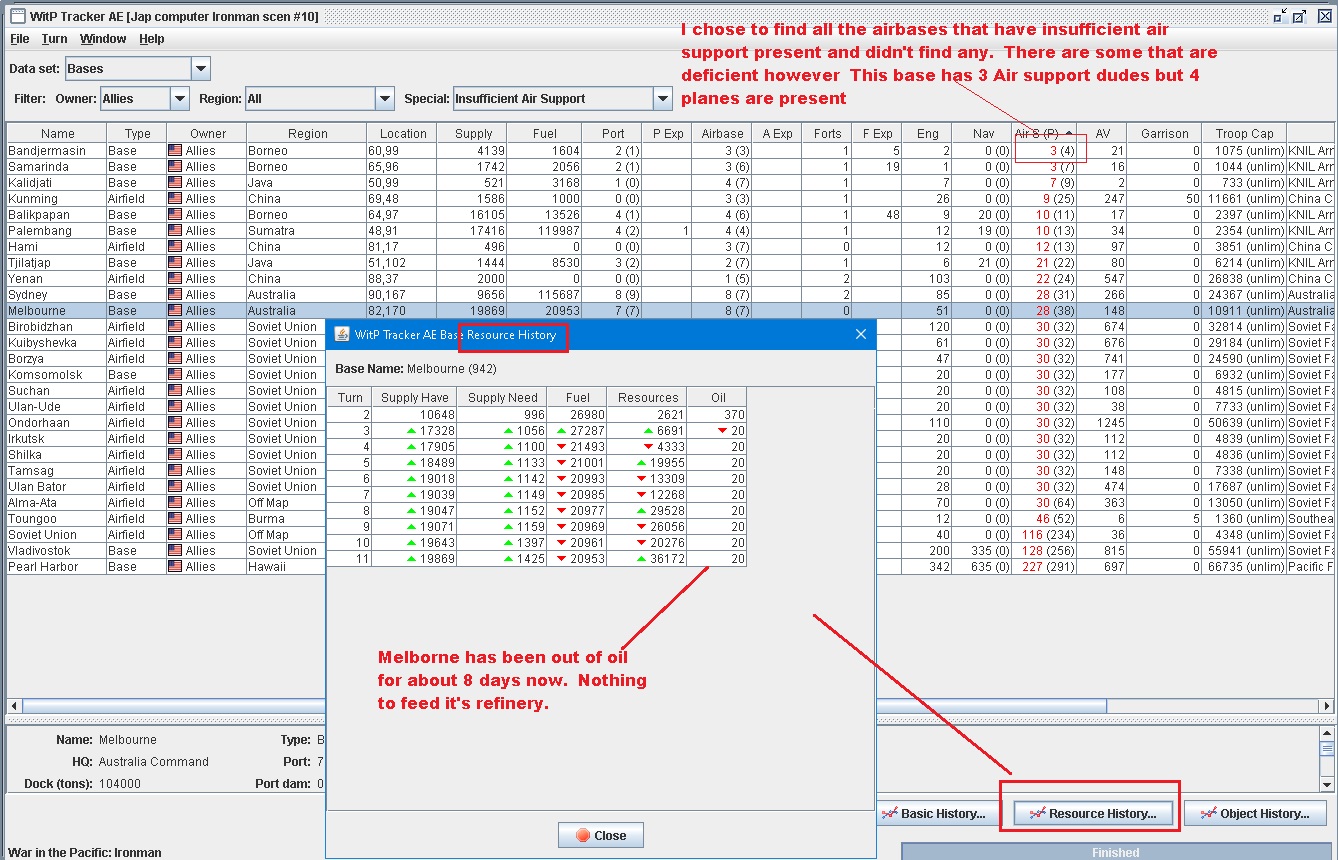The width and height of the screenshot is (1338, 860).
Task: Open the Object History view
Action: [x=1255, y=814]
